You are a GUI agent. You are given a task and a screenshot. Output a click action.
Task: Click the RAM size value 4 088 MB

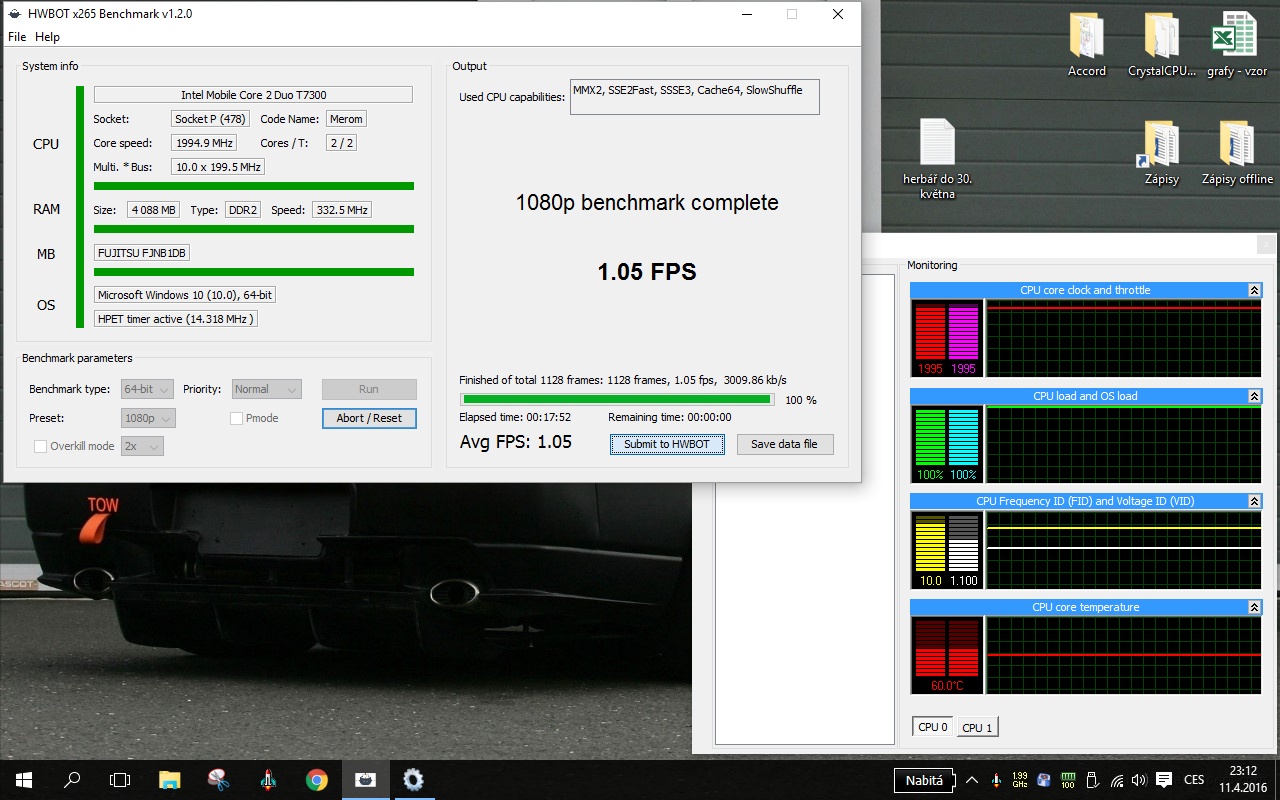pos(154,210)
